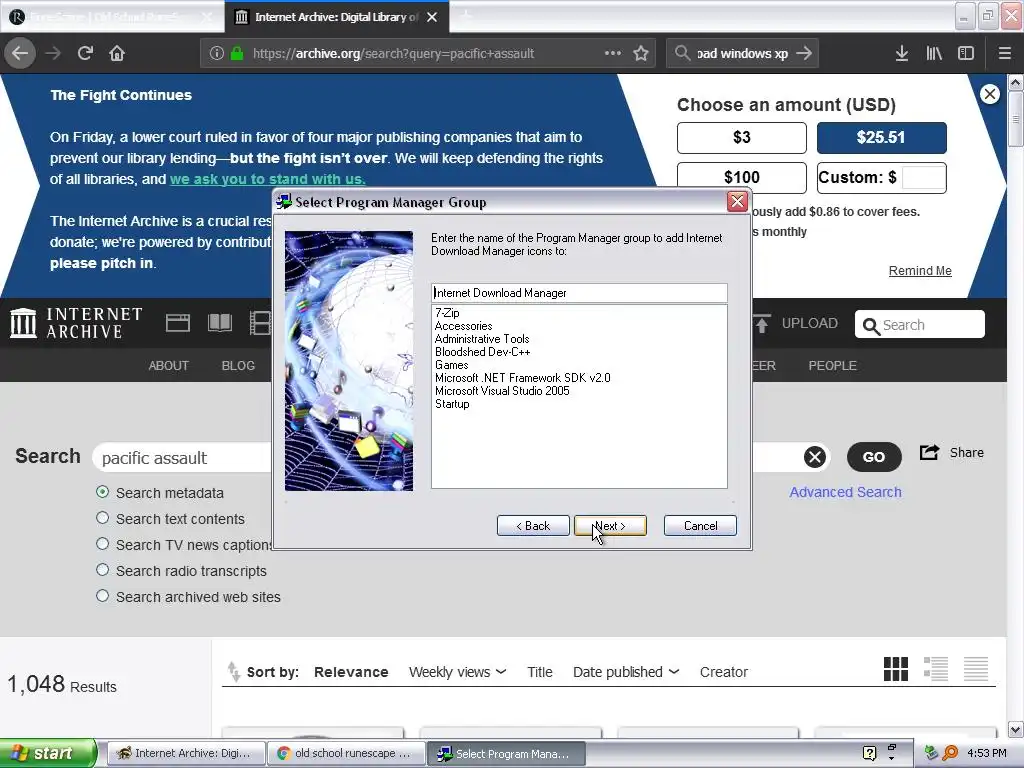Bookmark this page with the star icon
The image size is (1024, 768).
click(641, 54)
